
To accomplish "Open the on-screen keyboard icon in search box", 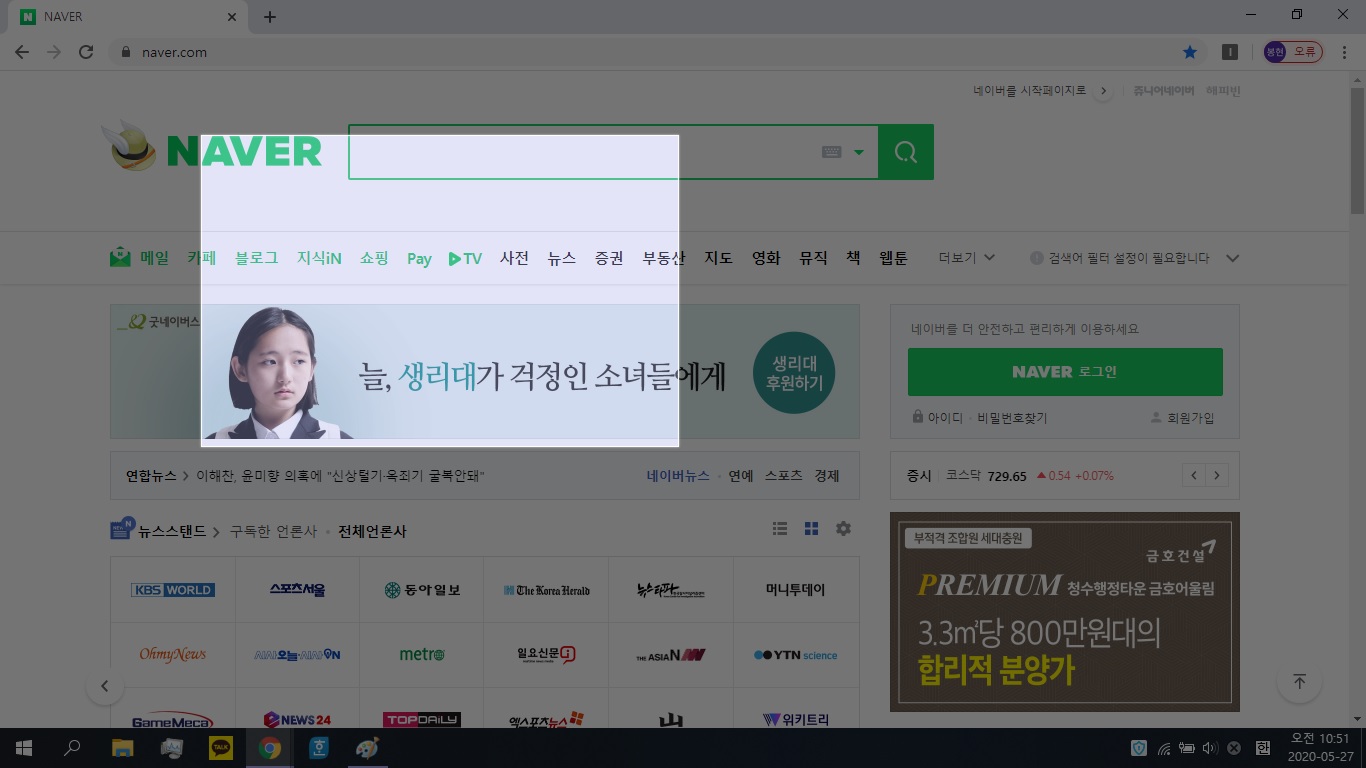I will point(831,152).
